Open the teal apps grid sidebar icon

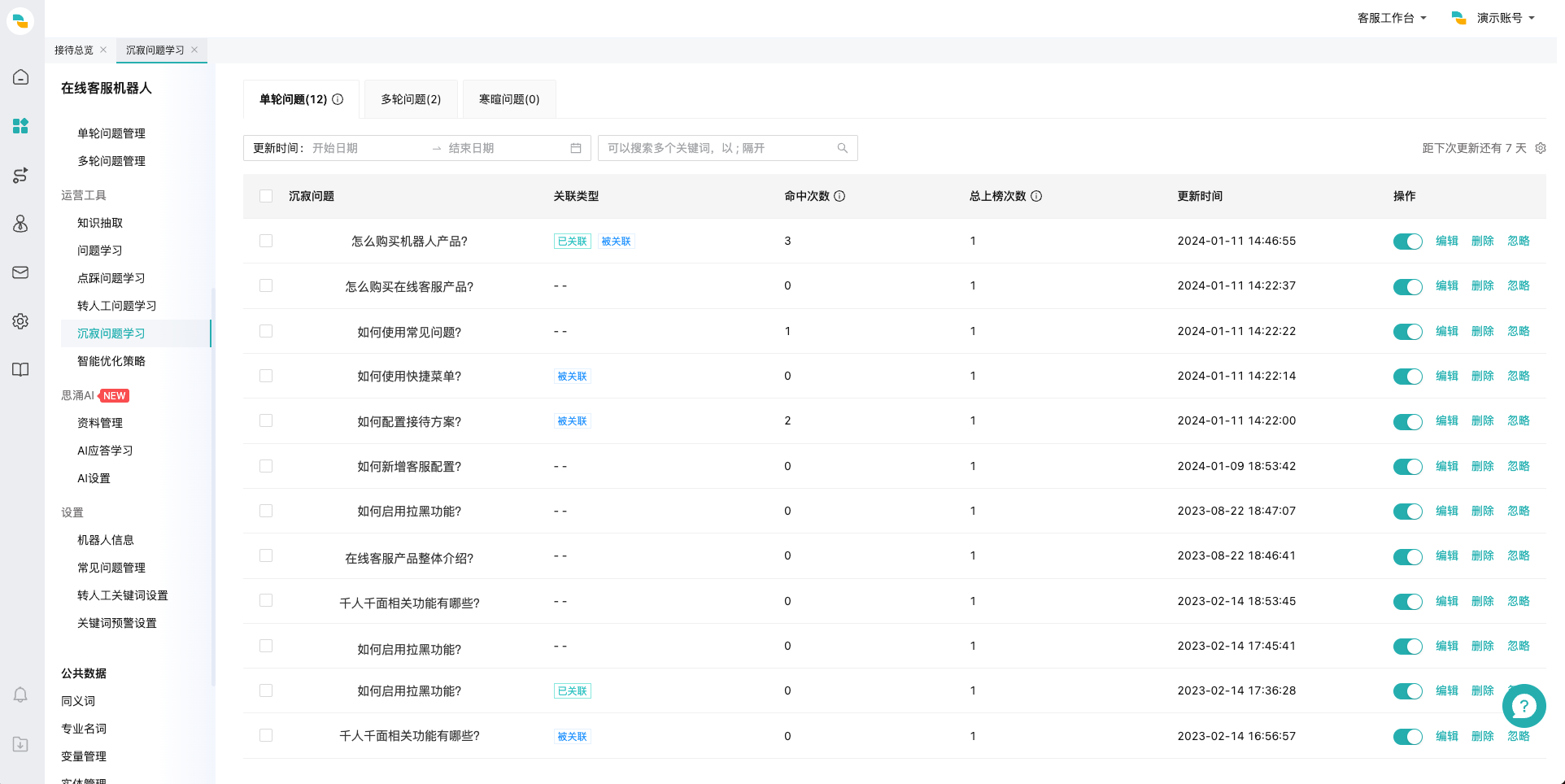click(x=20, y=126)
